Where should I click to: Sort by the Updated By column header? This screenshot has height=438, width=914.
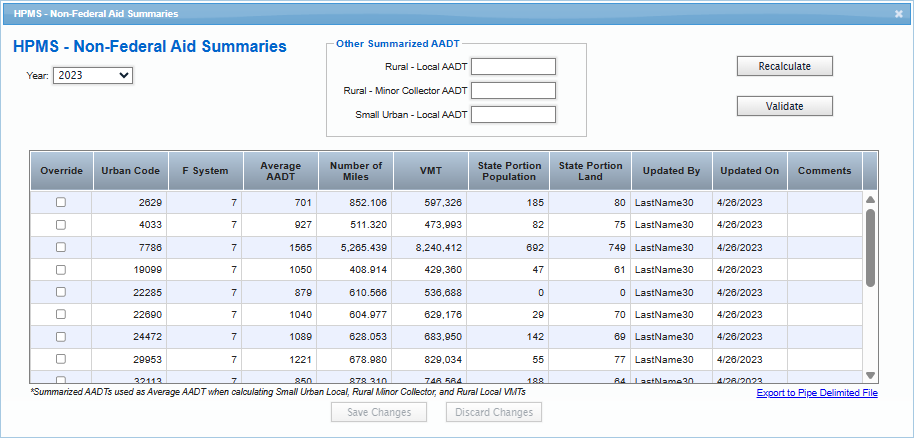click(x=672, y=171)
